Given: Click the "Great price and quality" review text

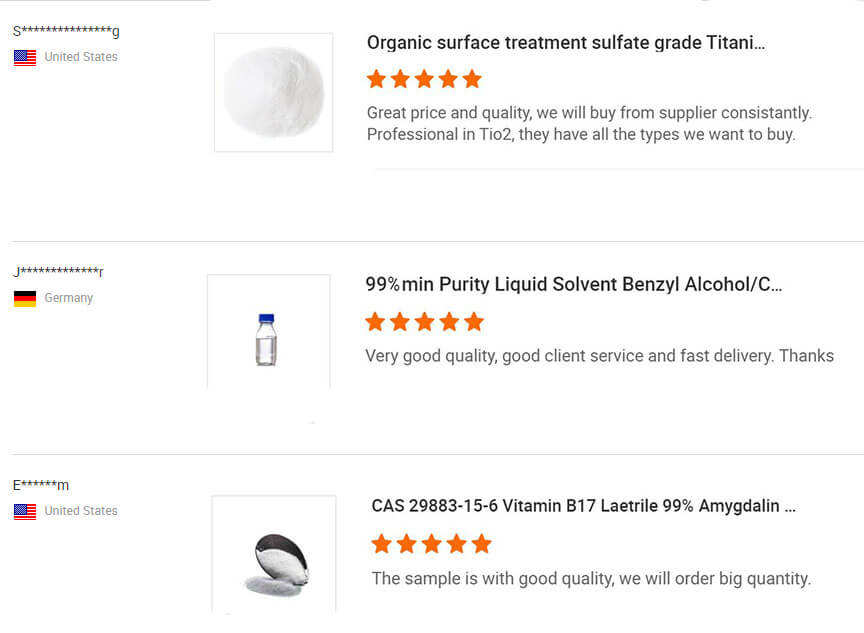Looking at the screenshot, I should [589, 124].
